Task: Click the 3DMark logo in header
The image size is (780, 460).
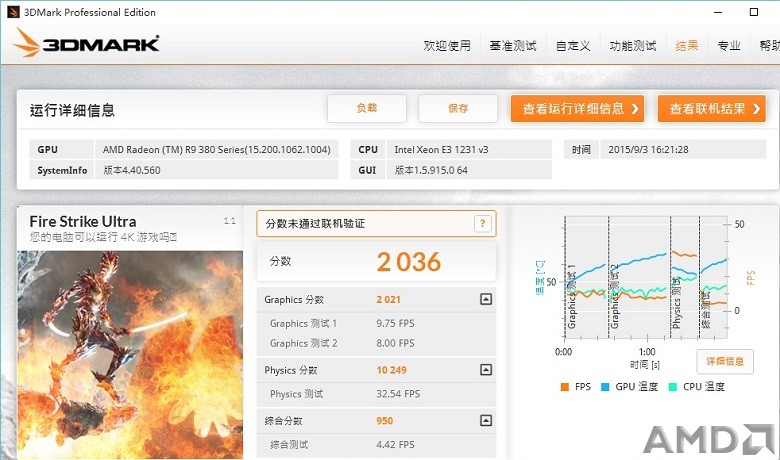Action: coord(86,43)
